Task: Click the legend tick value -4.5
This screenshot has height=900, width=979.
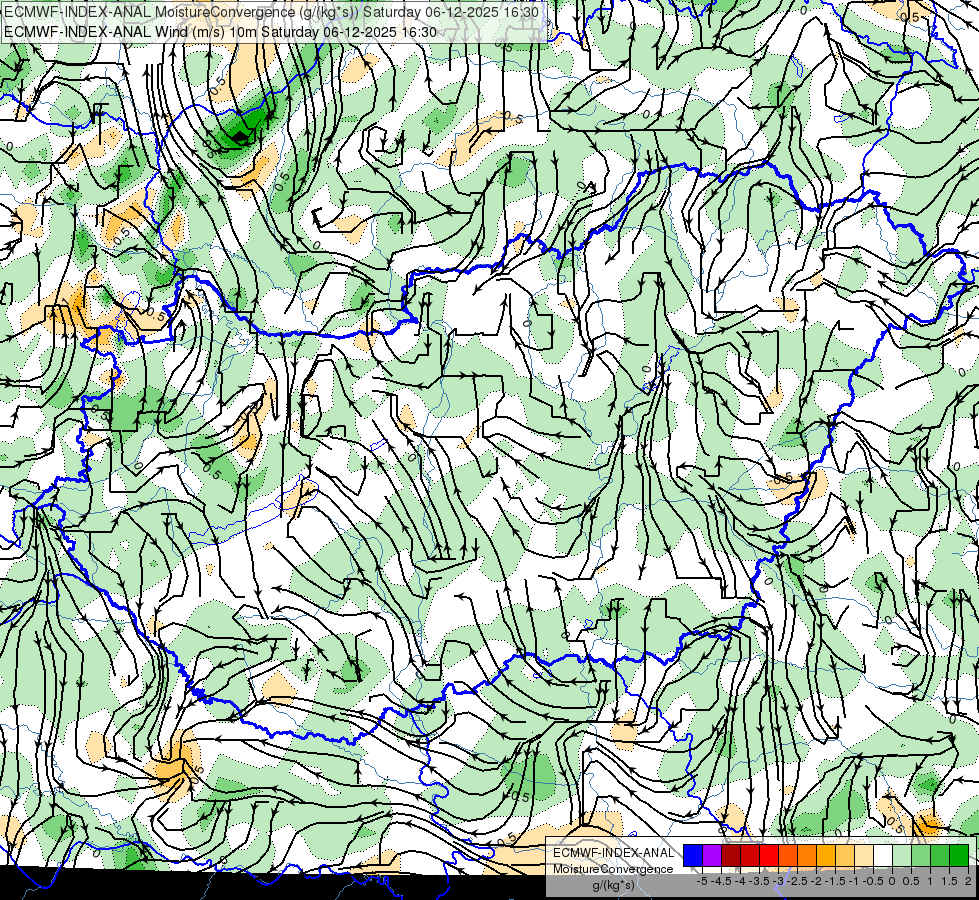Action: coord(721,881)
